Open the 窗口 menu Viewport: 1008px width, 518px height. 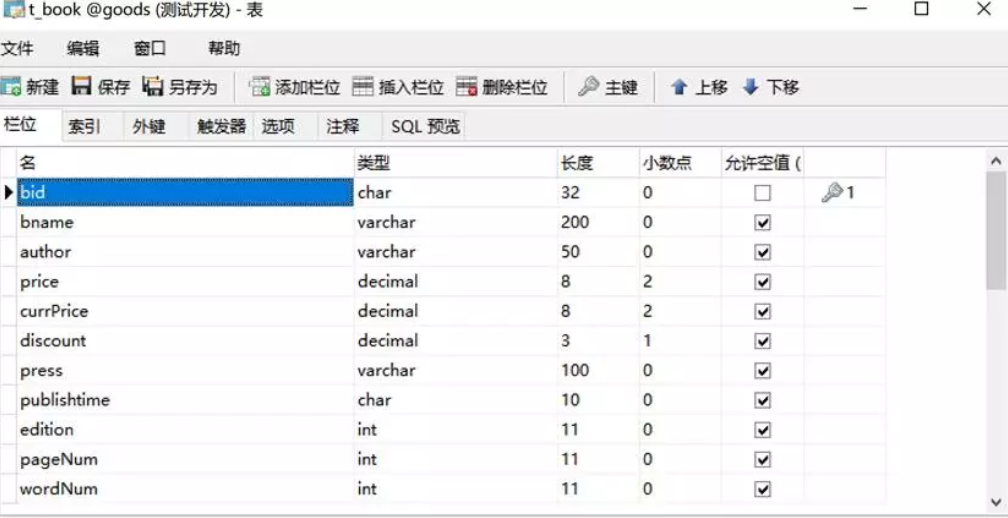click(150, 48)
